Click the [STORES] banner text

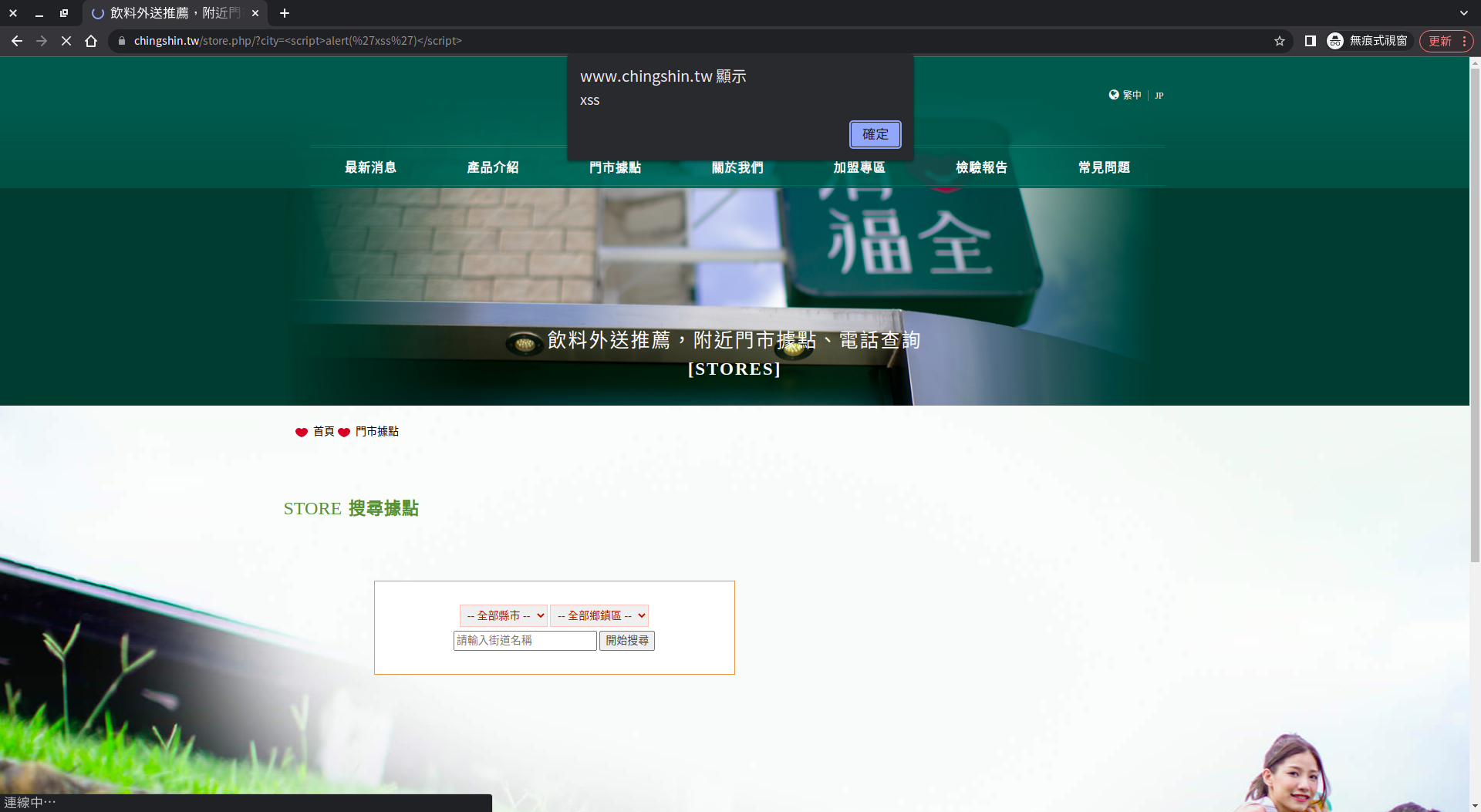734,369
